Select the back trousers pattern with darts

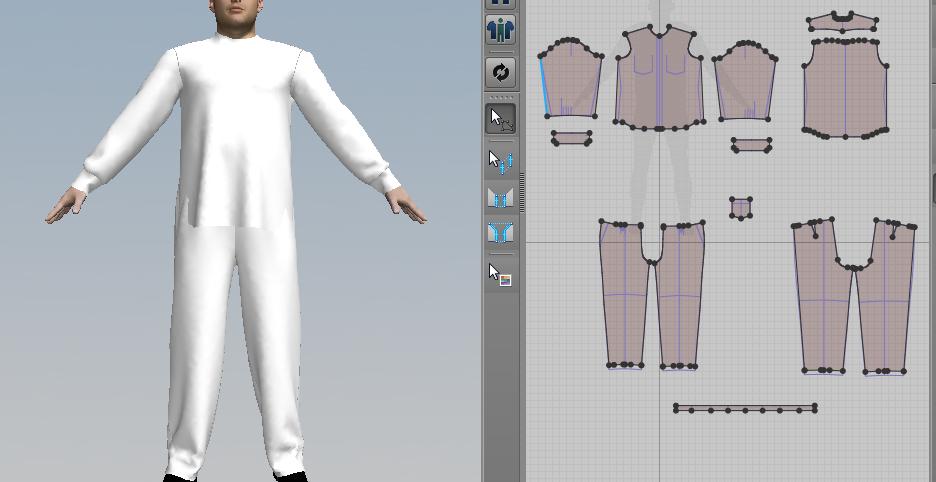(854, 297)
